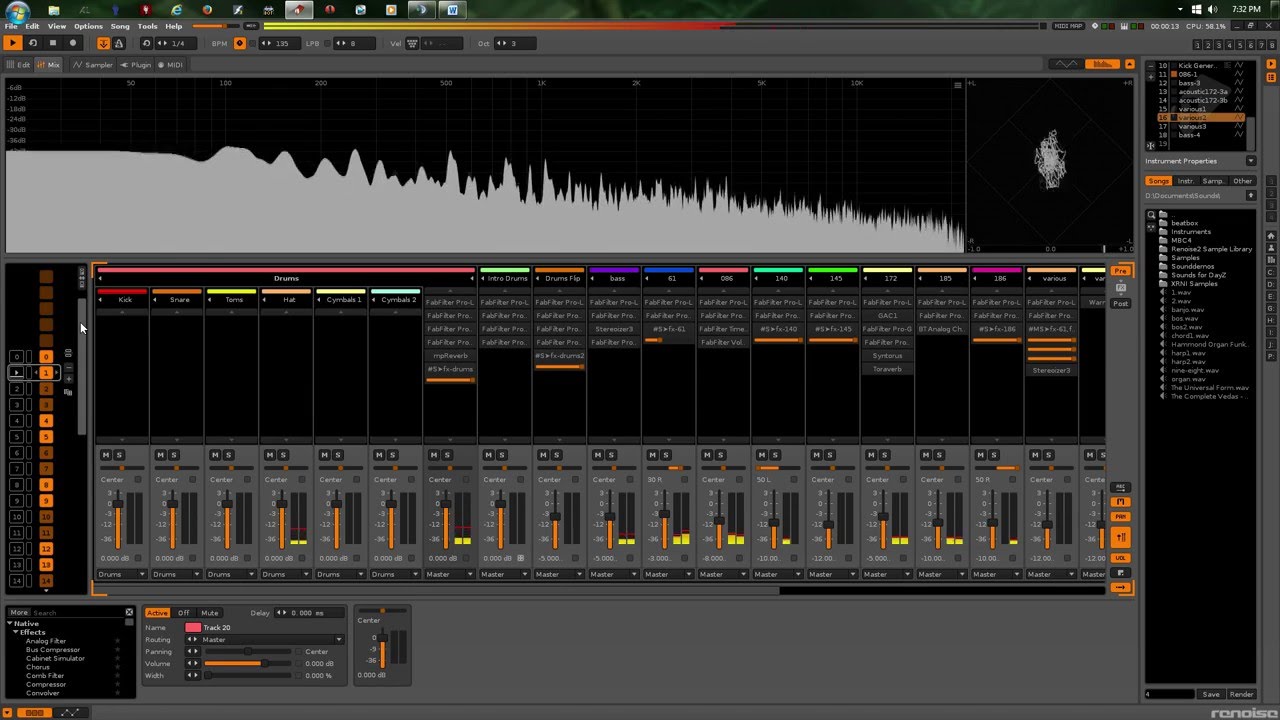Toggle the metronome icon
The image size is (1280, 720).
point(119,43)
